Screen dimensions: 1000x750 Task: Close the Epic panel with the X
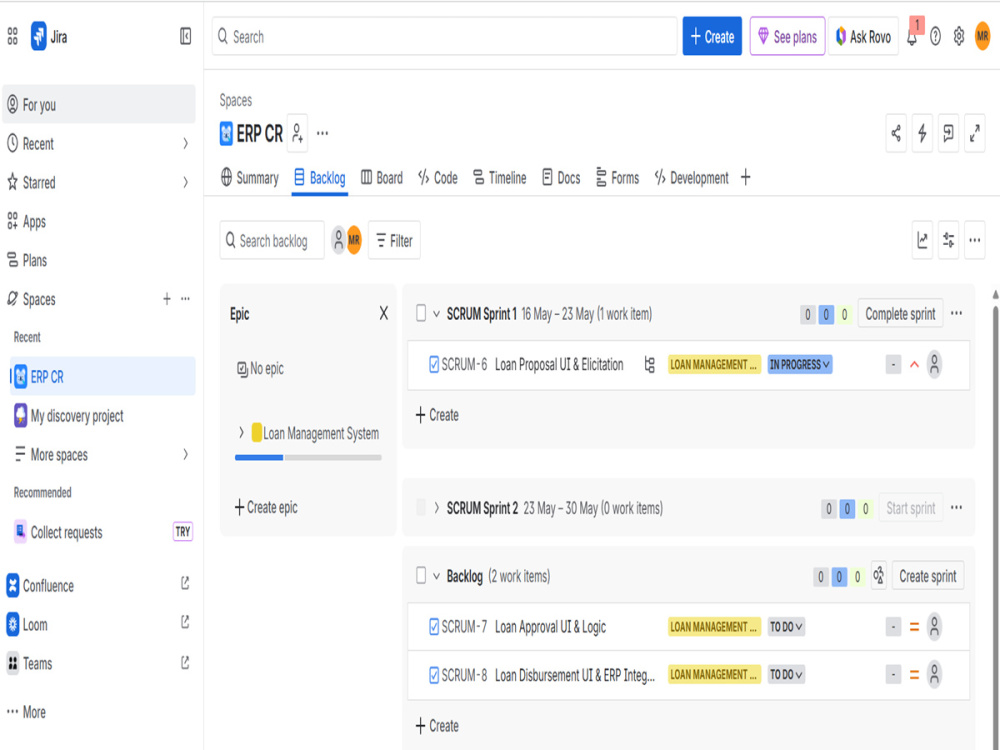[383, 313]
